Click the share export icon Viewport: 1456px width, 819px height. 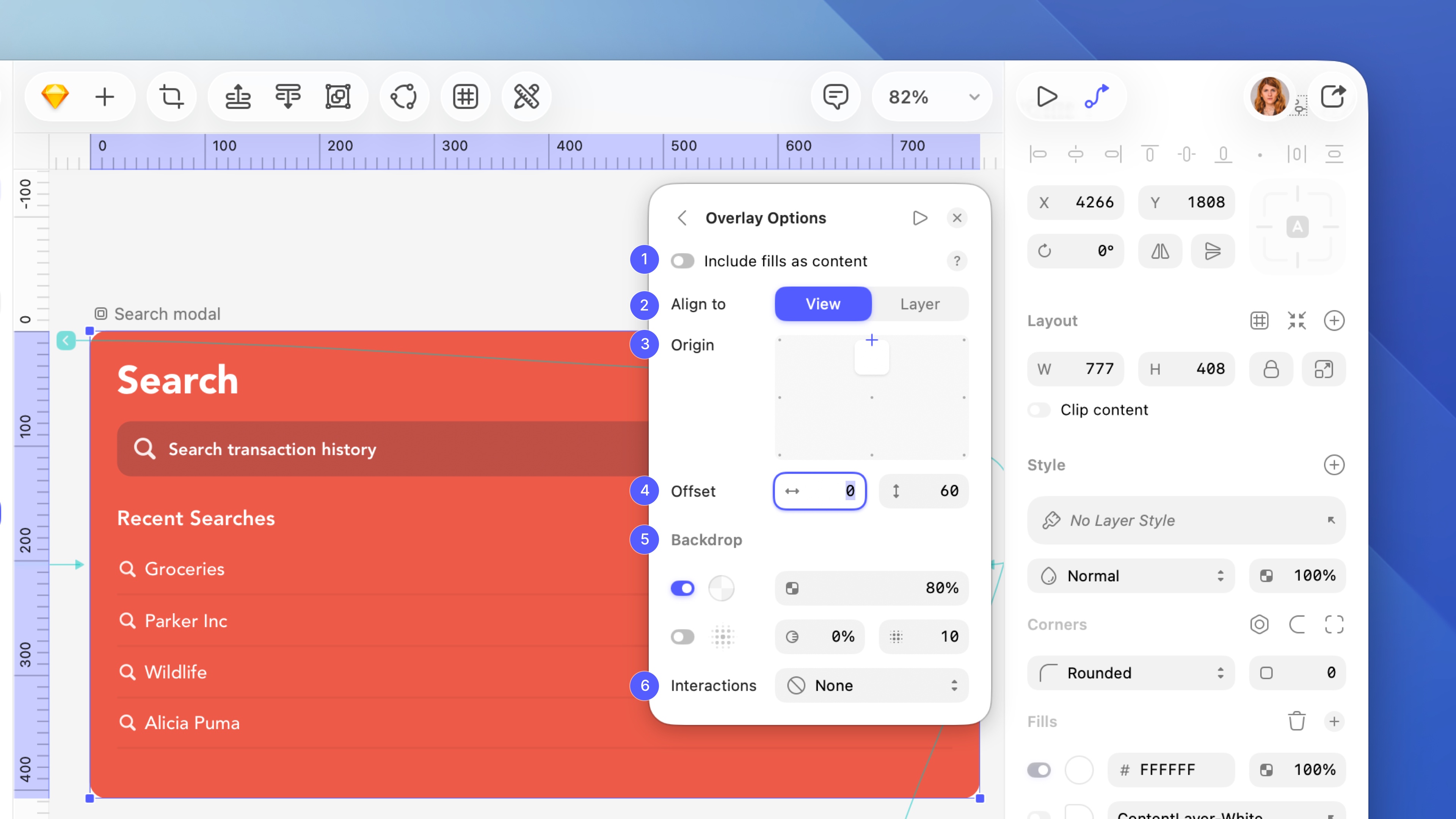(x=1333, y=97)
